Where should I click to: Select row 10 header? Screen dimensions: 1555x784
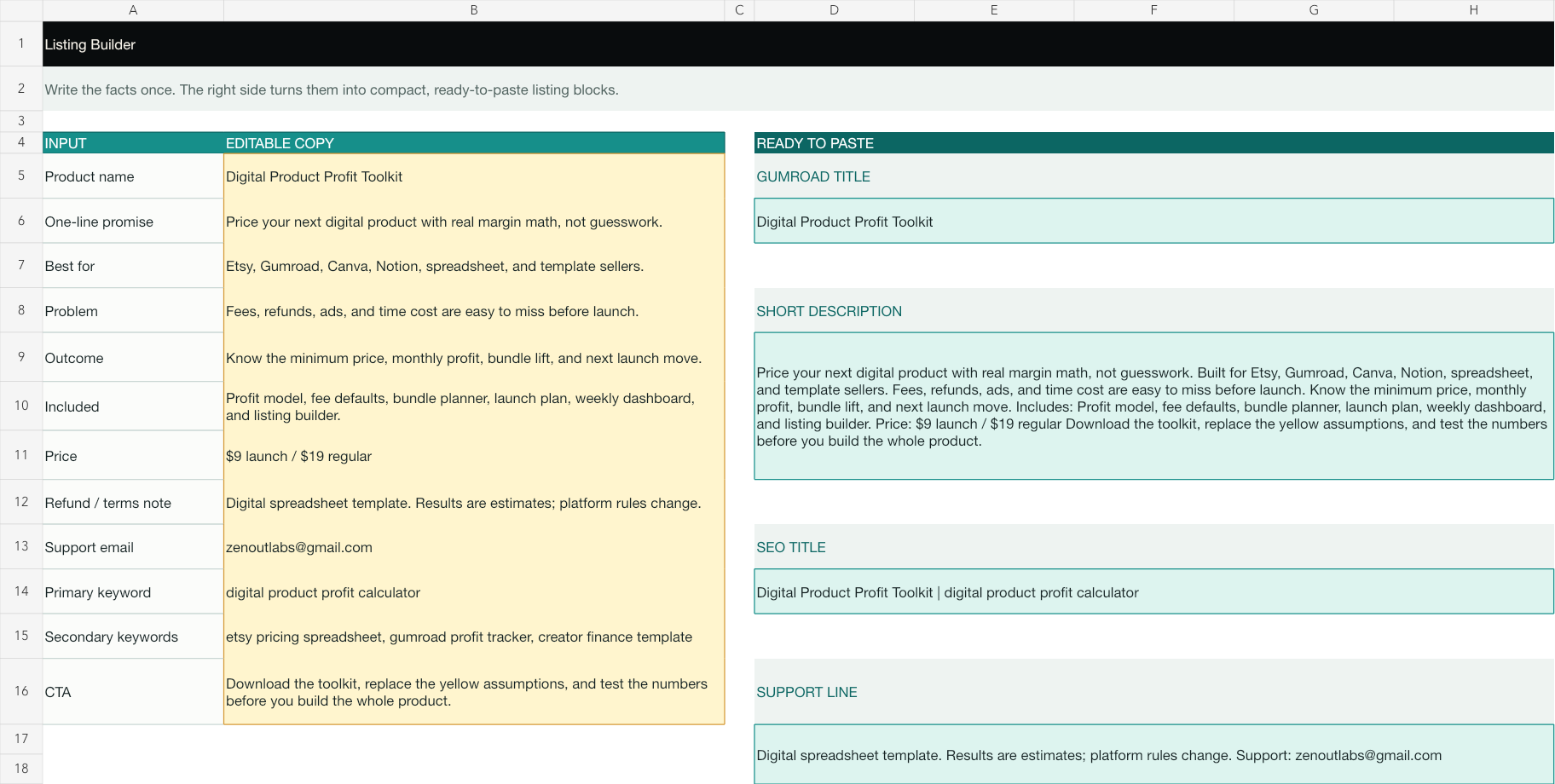21,406
